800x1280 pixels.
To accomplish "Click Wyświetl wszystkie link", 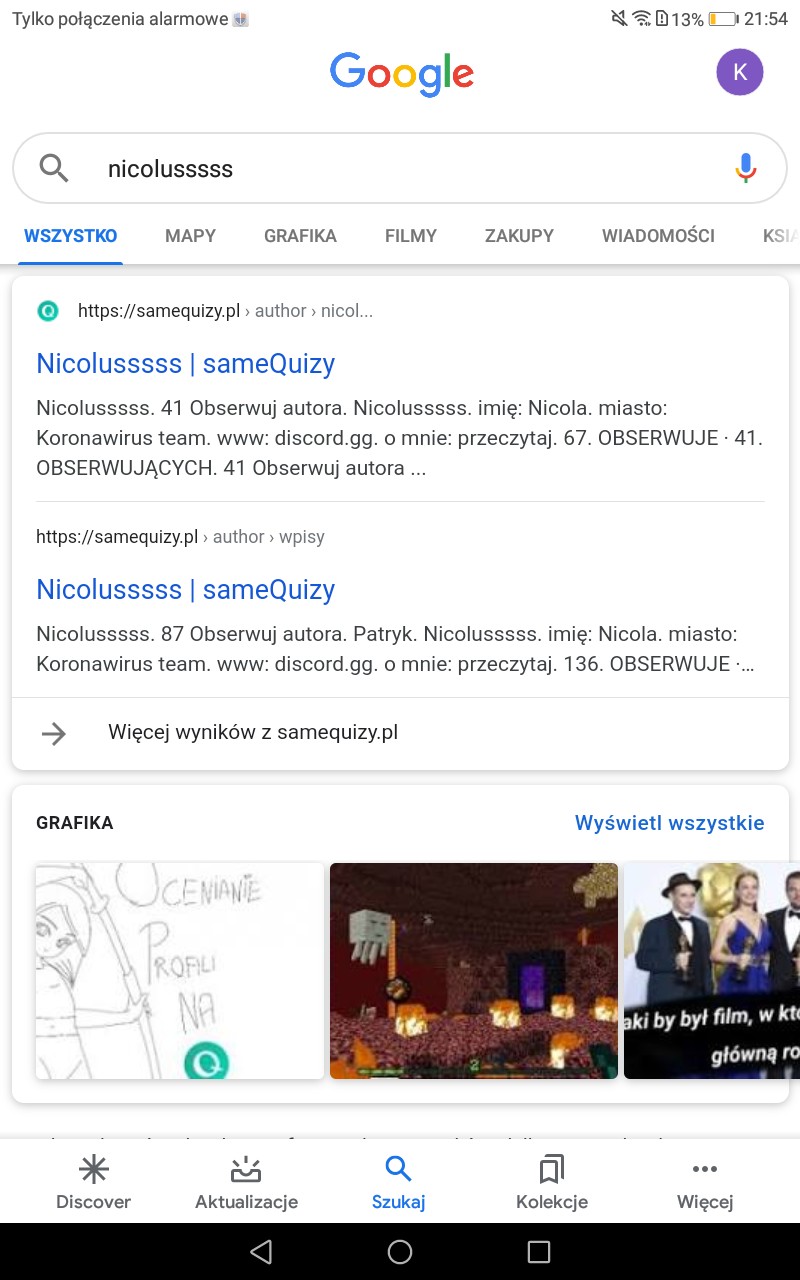I will pos(669,823).
